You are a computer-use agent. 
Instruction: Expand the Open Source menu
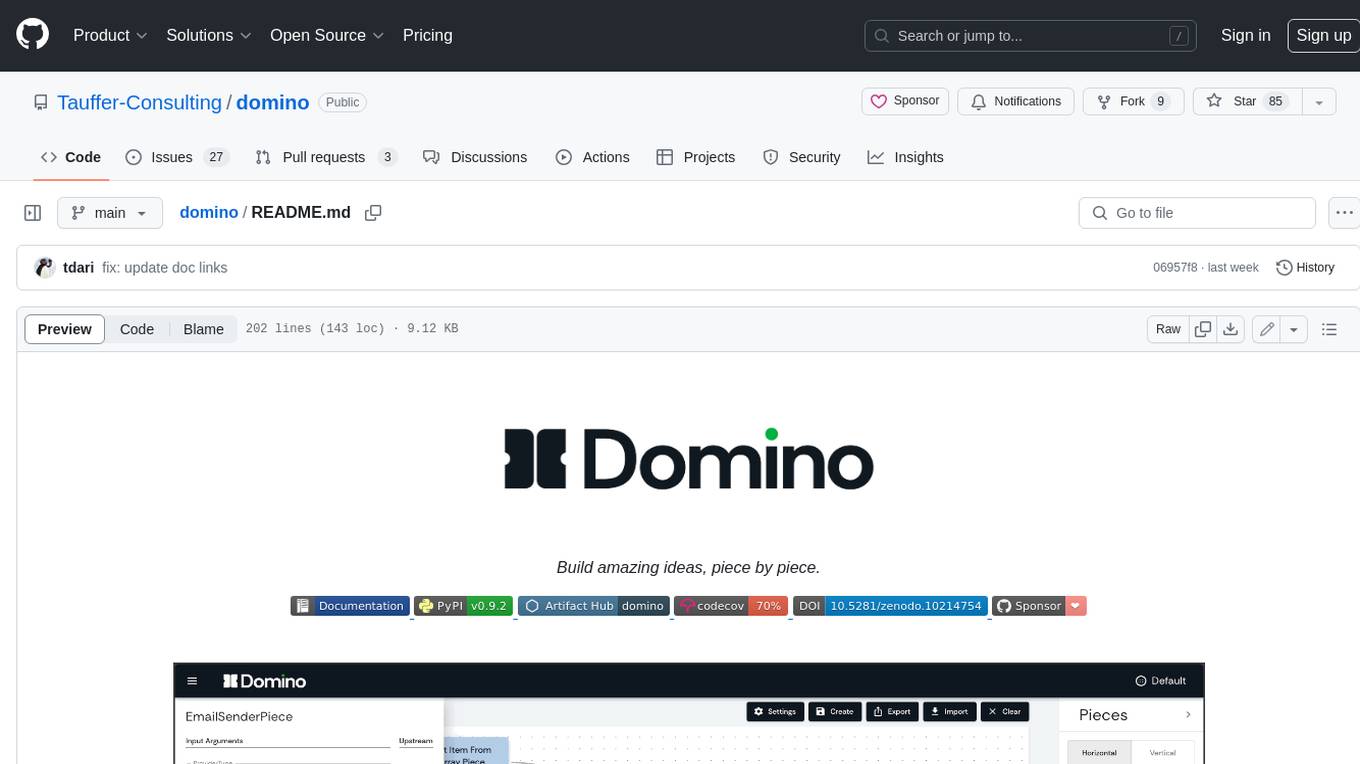tap(327, 35)
